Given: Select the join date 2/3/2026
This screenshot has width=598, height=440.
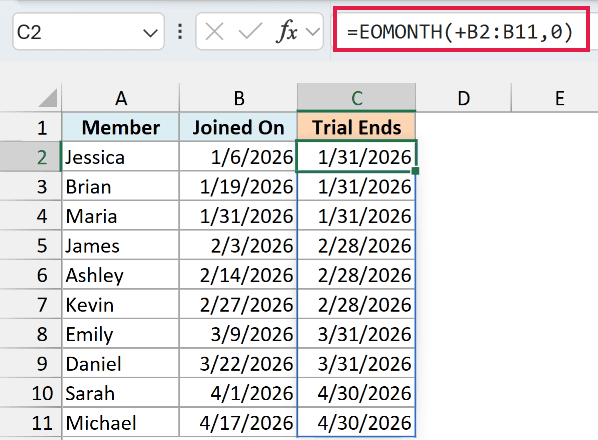Looking at the screenshot, I should [238, 245].
